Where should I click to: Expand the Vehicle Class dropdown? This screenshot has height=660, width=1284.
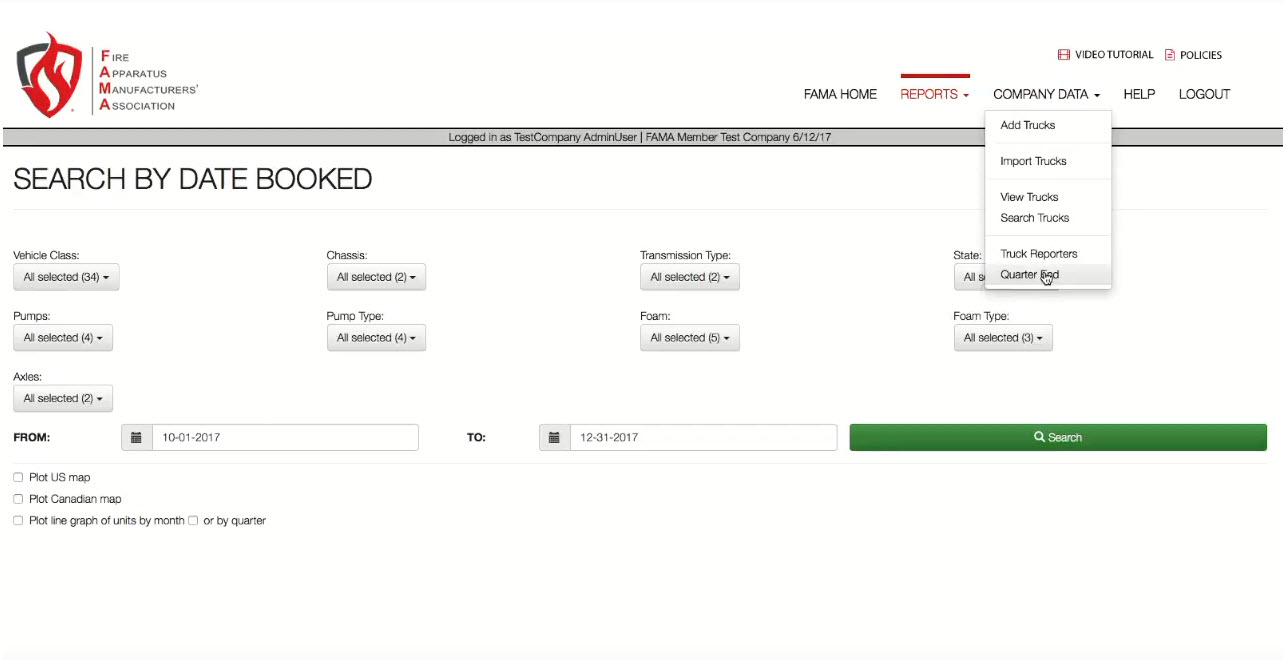(66, 277)
